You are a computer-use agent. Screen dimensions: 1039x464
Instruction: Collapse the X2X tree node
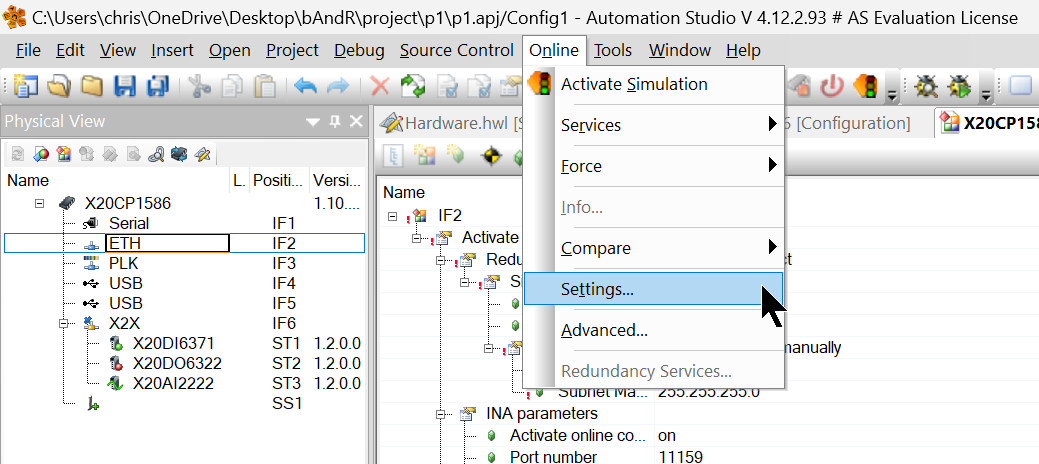tap(64, 323)
